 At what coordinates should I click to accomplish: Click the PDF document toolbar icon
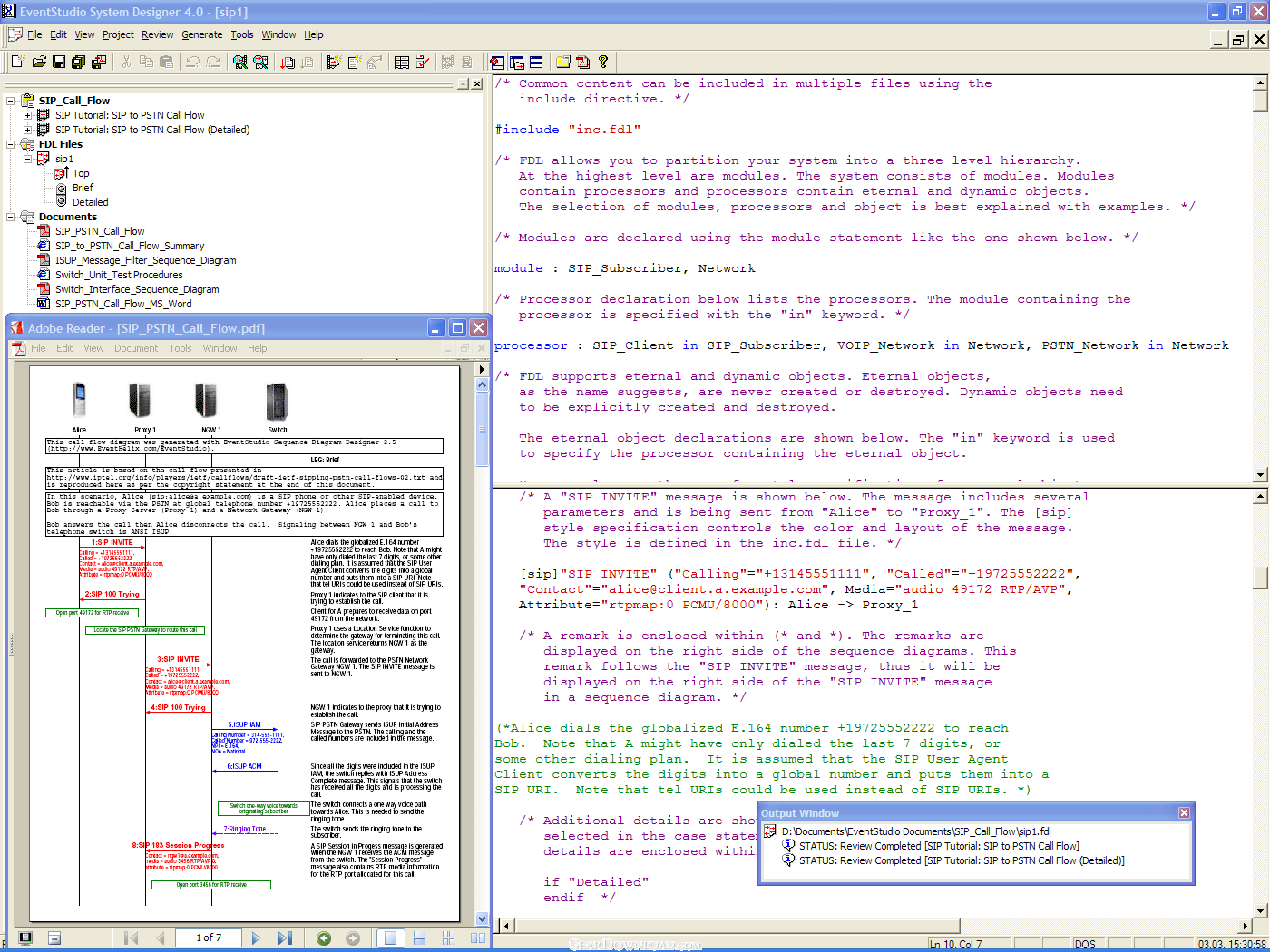582,62
